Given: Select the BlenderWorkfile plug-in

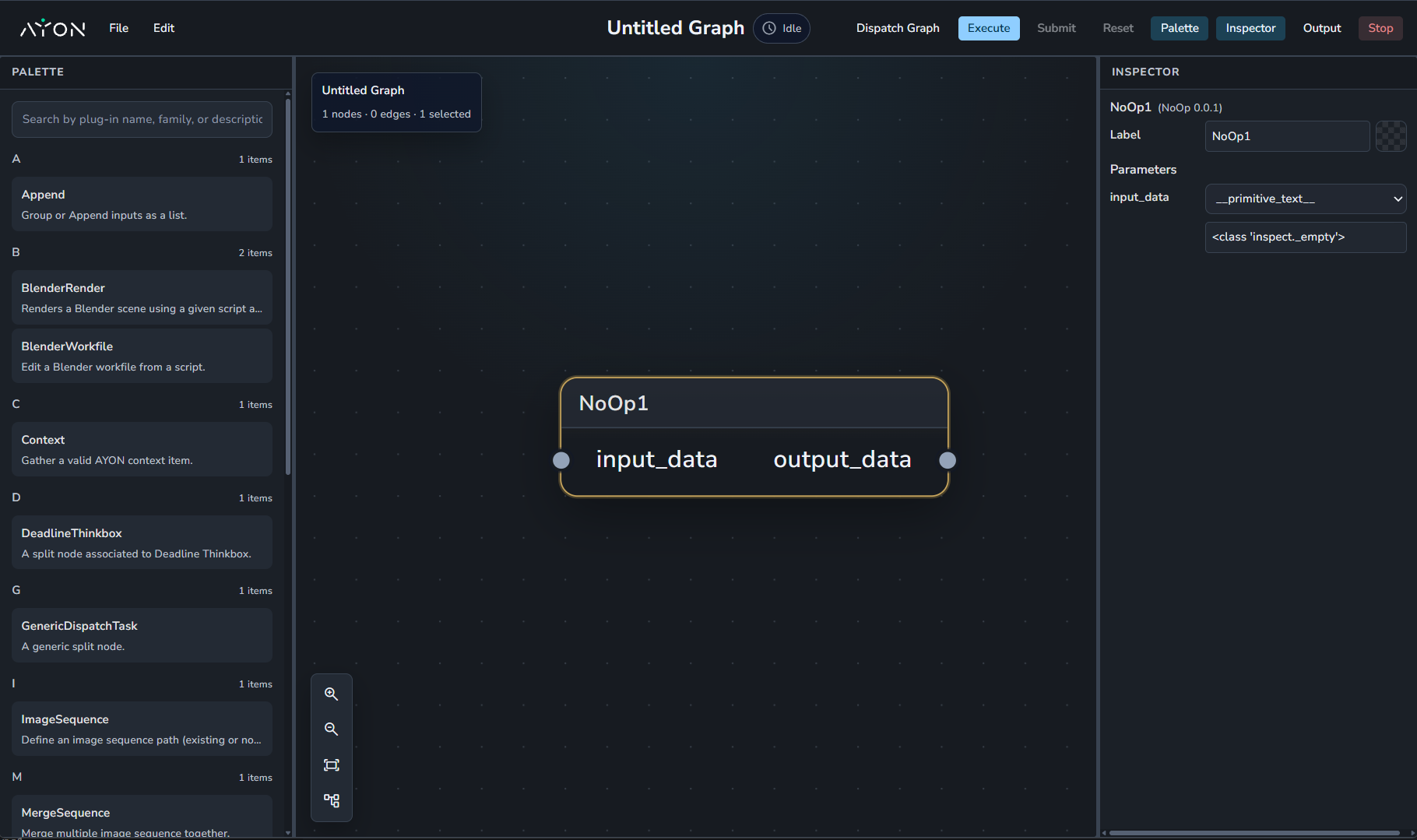Looking at the screenshot, I should click(142, 356).
